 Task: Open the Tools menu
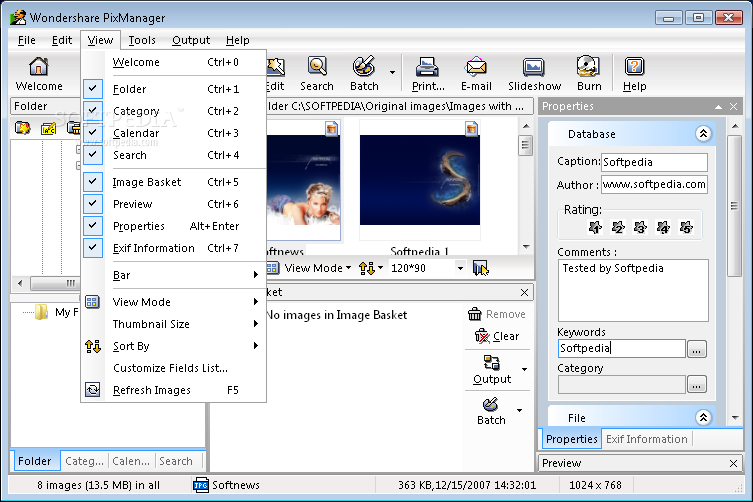[142, 40]
